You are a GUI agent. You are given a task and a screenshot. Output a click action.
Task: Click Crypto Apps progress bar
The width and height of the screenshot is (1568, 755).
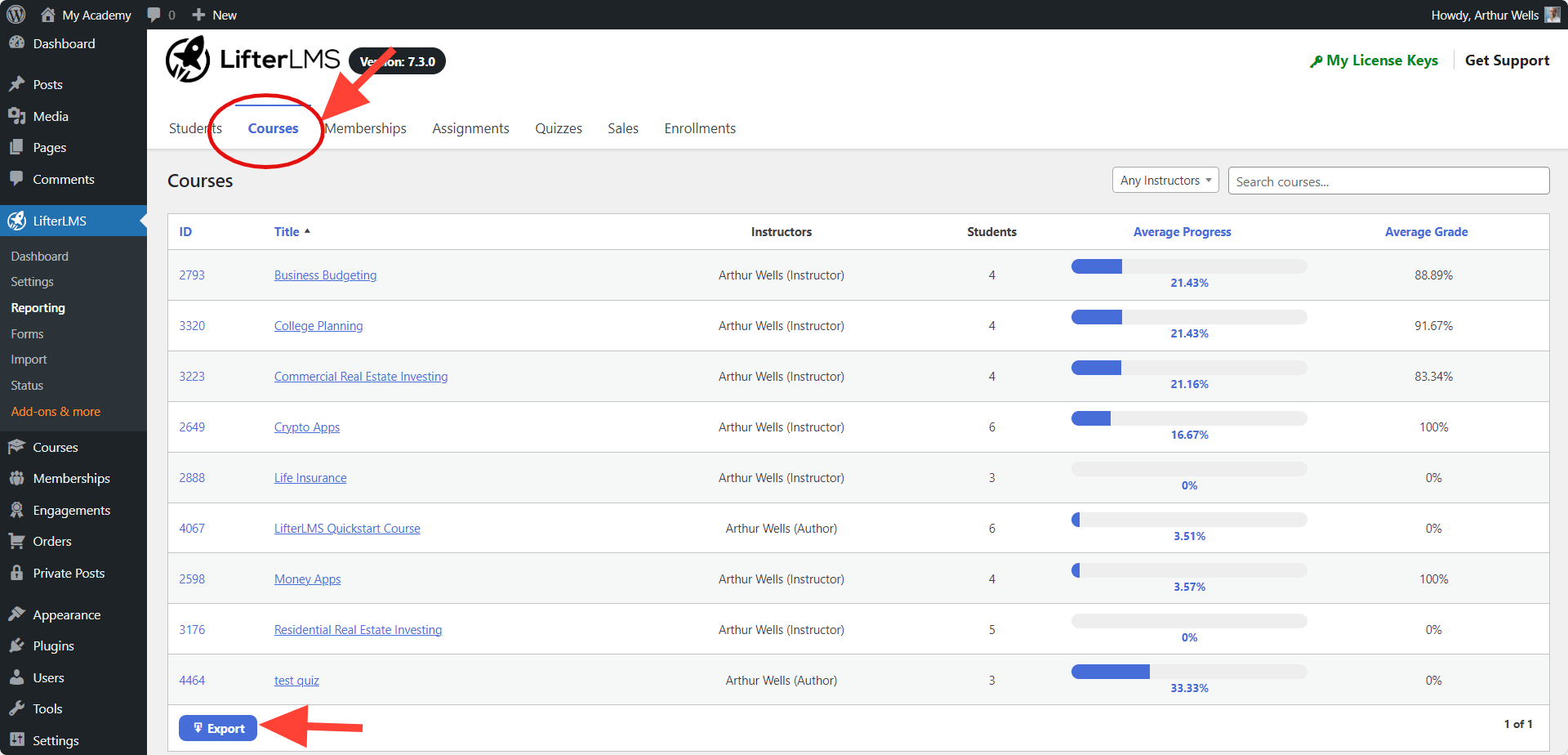pyautogui.click(x=1189, y=418)
